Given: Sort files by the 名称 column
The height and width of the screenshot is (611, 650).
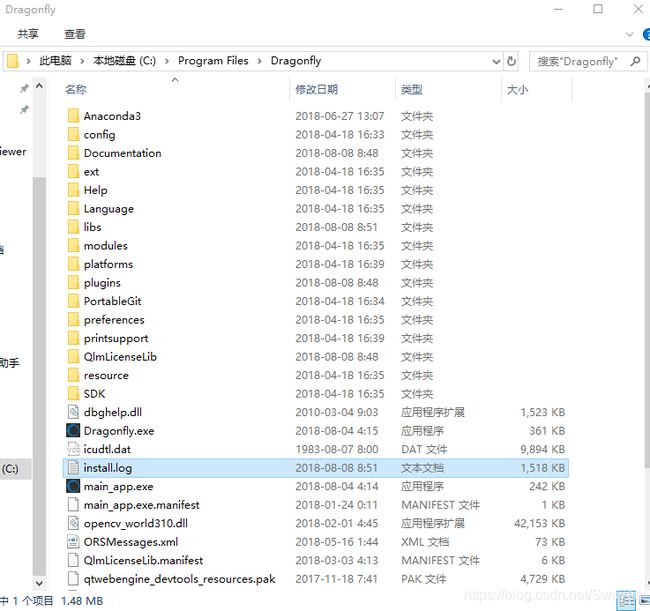Looking at the screenshot, I should pyautogui.click(x=76, y=89).
